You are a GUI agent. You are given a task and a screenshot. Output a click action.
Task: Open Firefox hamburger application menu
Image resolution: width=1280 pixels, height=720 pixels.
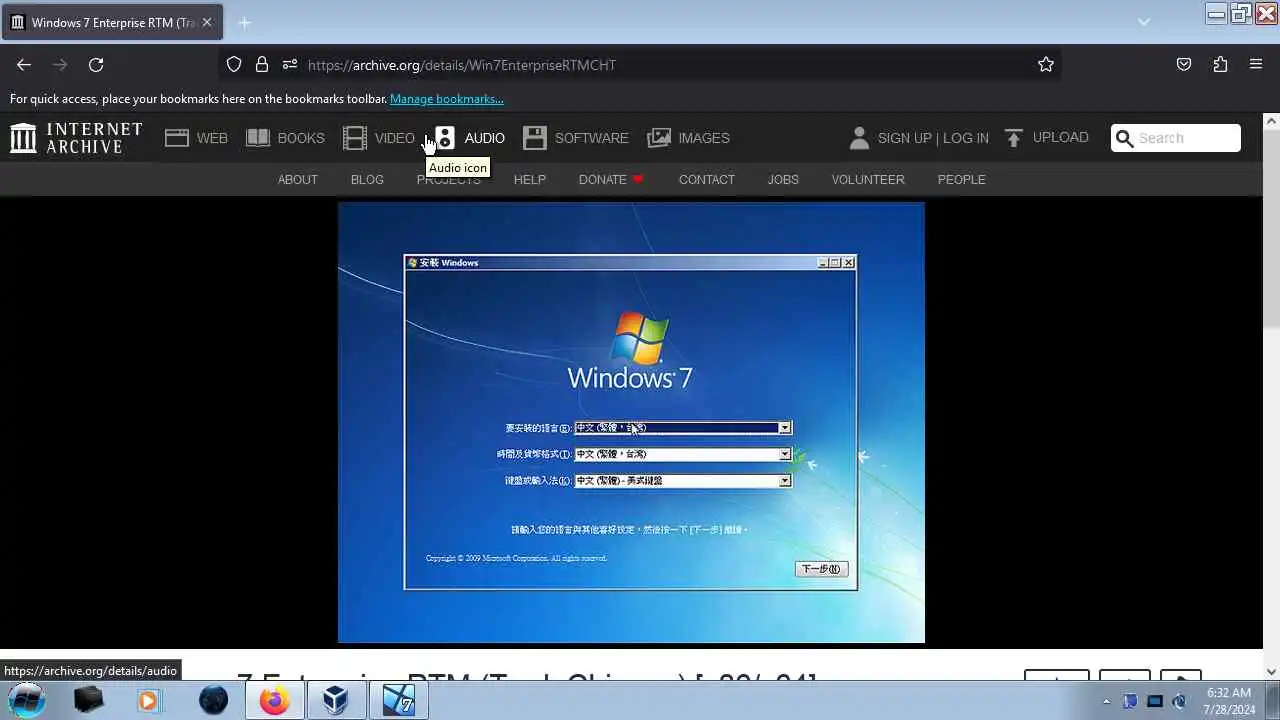(x=1256, y=64)
